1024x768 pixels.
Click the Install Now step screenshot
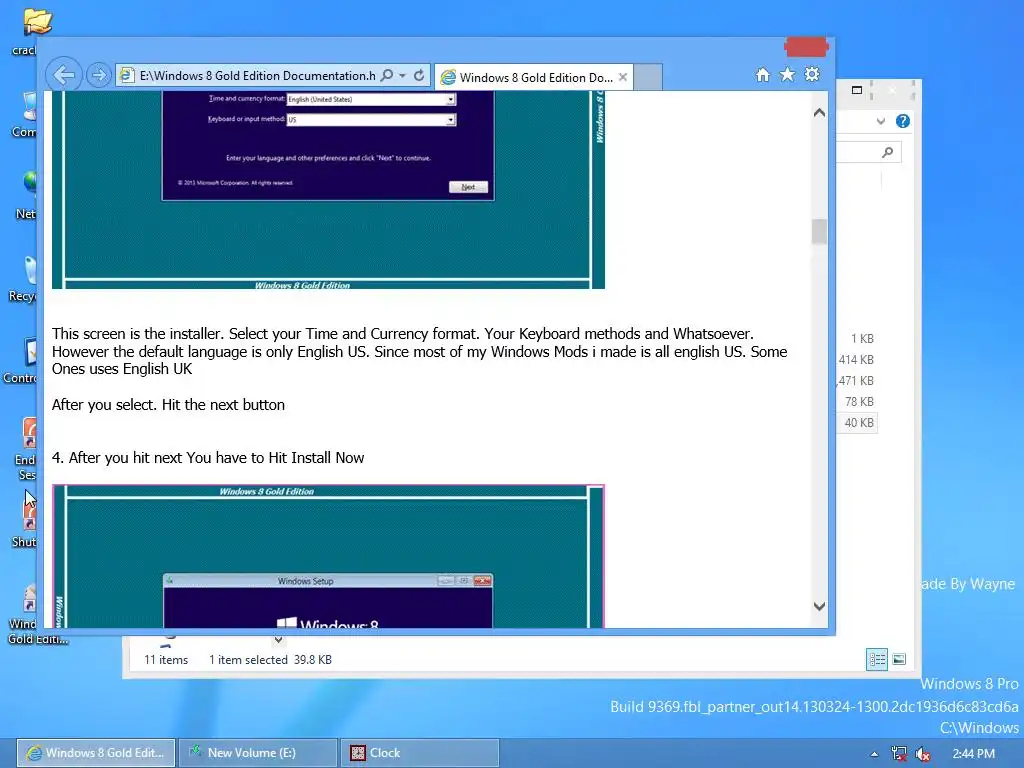(x=328, y=556)
